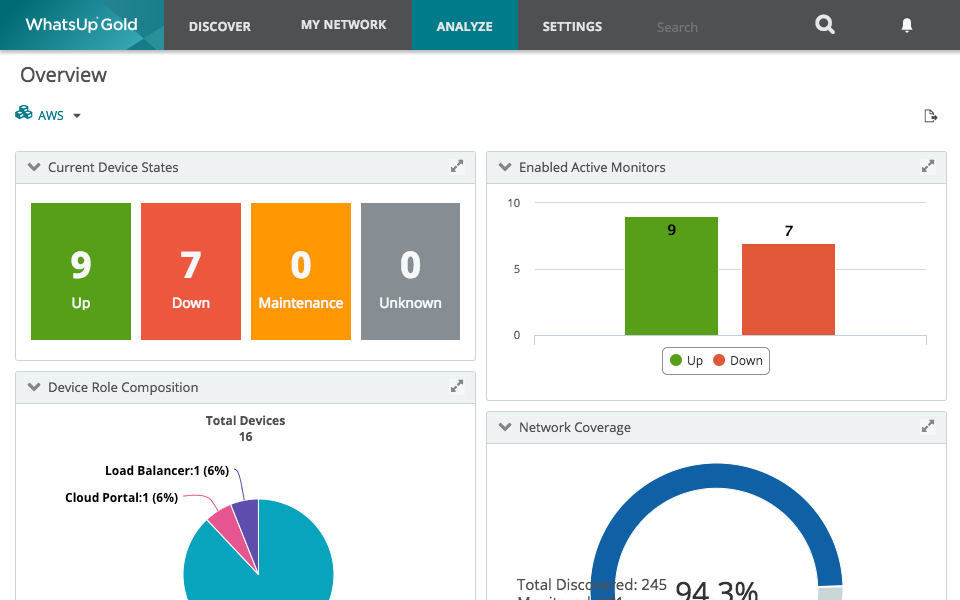
Task: Click the export dashboard icon
Action: (x=930, y=116)
